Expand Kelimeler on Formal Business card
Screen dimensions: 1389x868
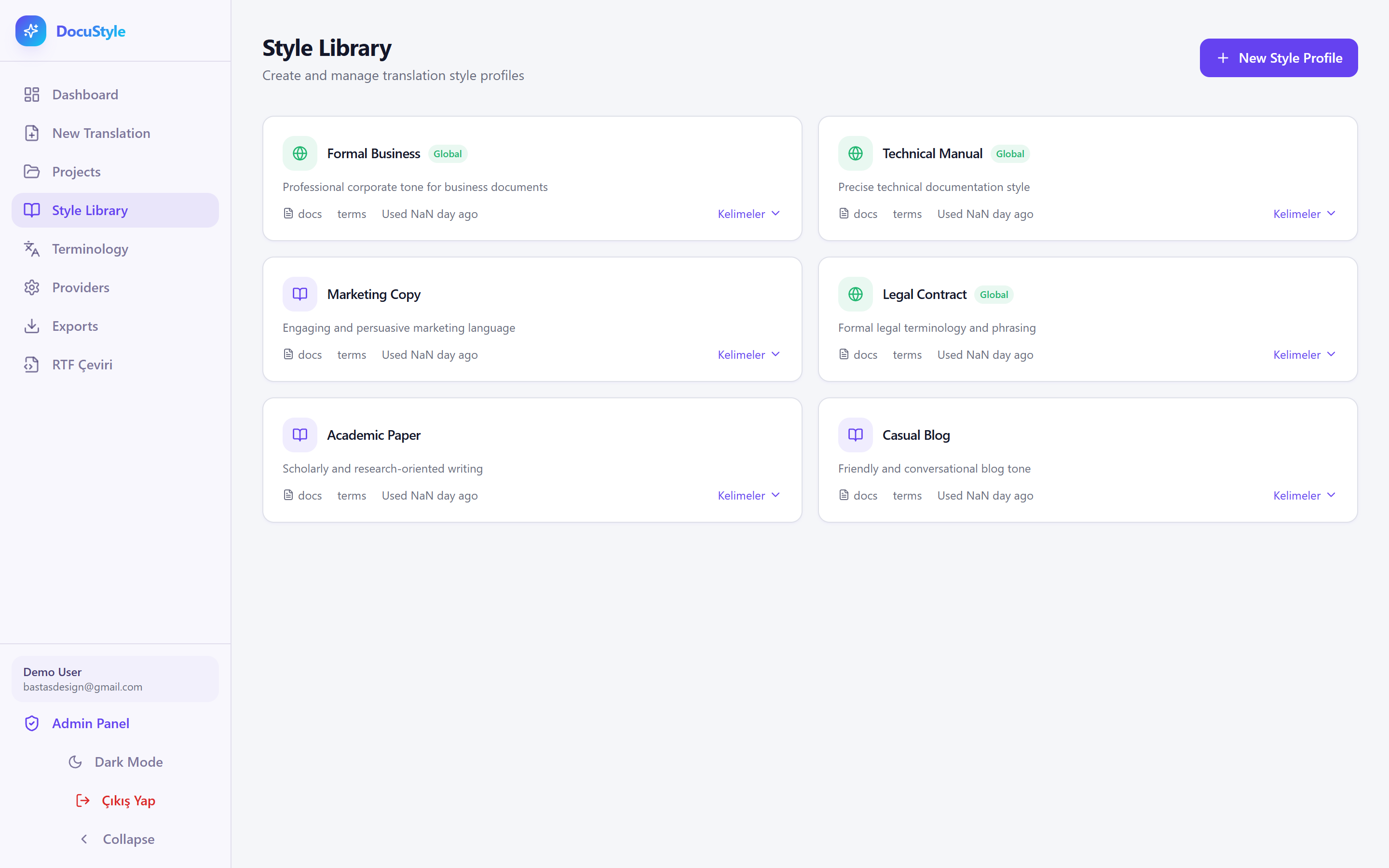[749, 214]
